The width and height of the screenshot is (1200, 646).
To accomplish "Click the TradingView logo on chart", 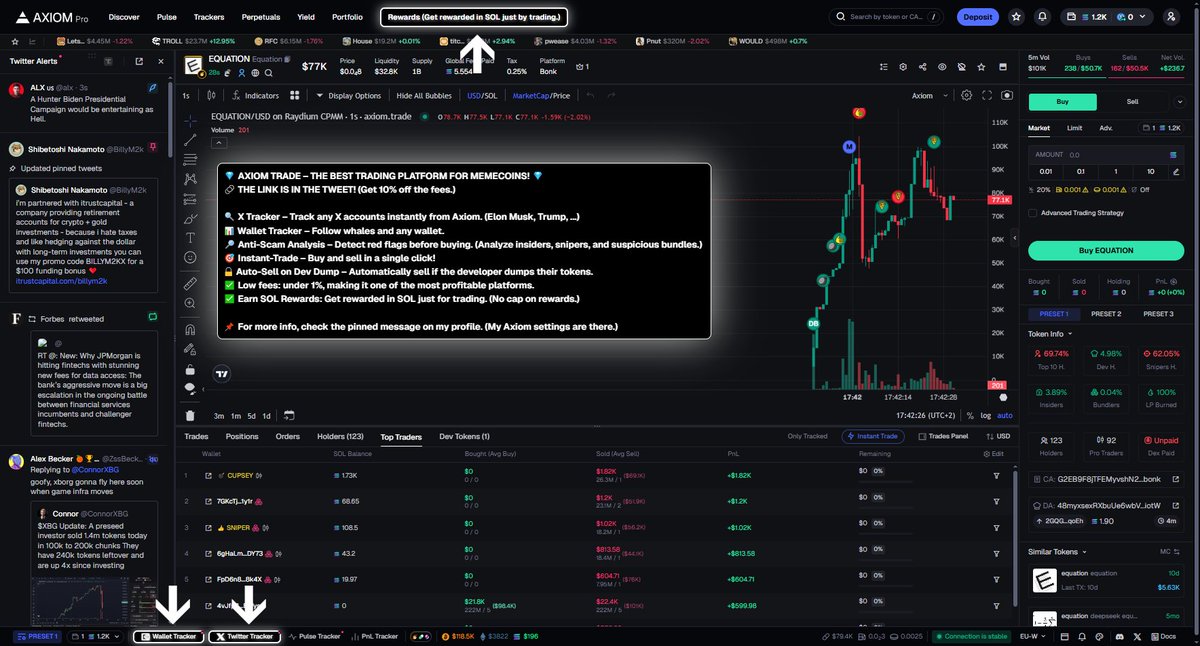I will click(223, 375).
